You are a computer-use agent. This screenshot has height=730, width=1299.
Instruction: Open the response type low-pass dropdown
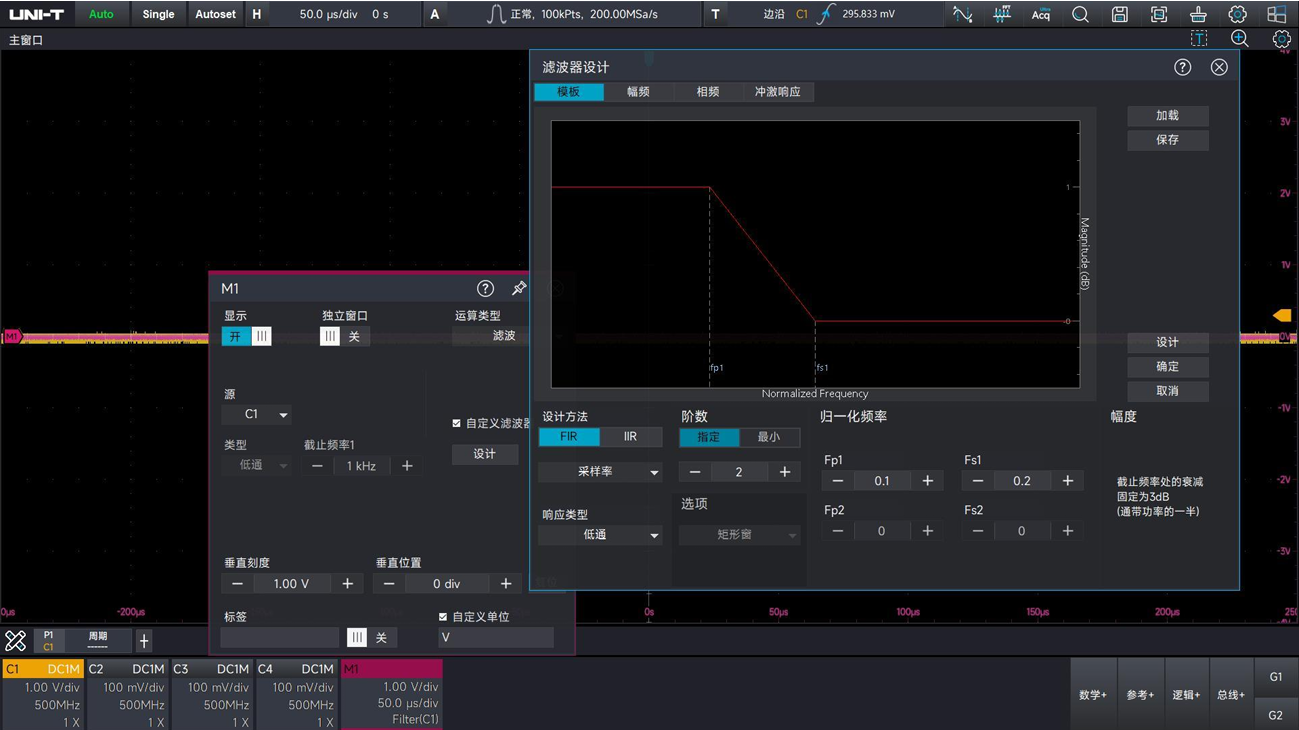[x=600, y=535]
